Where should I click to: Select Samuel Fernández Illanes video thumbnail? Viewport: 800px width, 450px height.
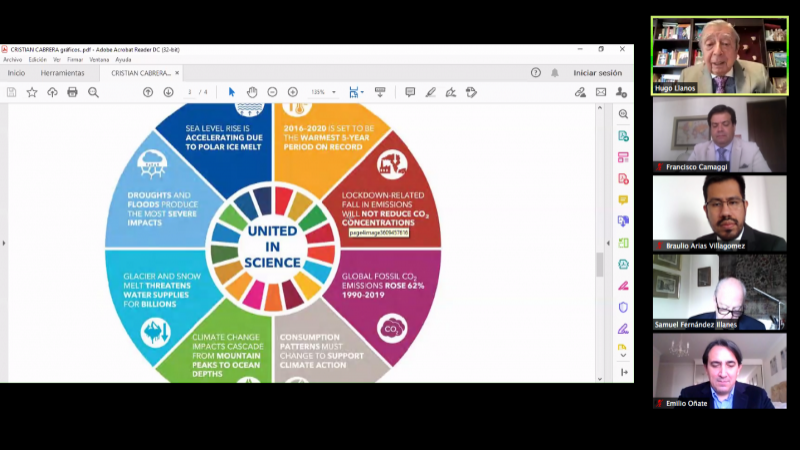(x=719, y=292)
